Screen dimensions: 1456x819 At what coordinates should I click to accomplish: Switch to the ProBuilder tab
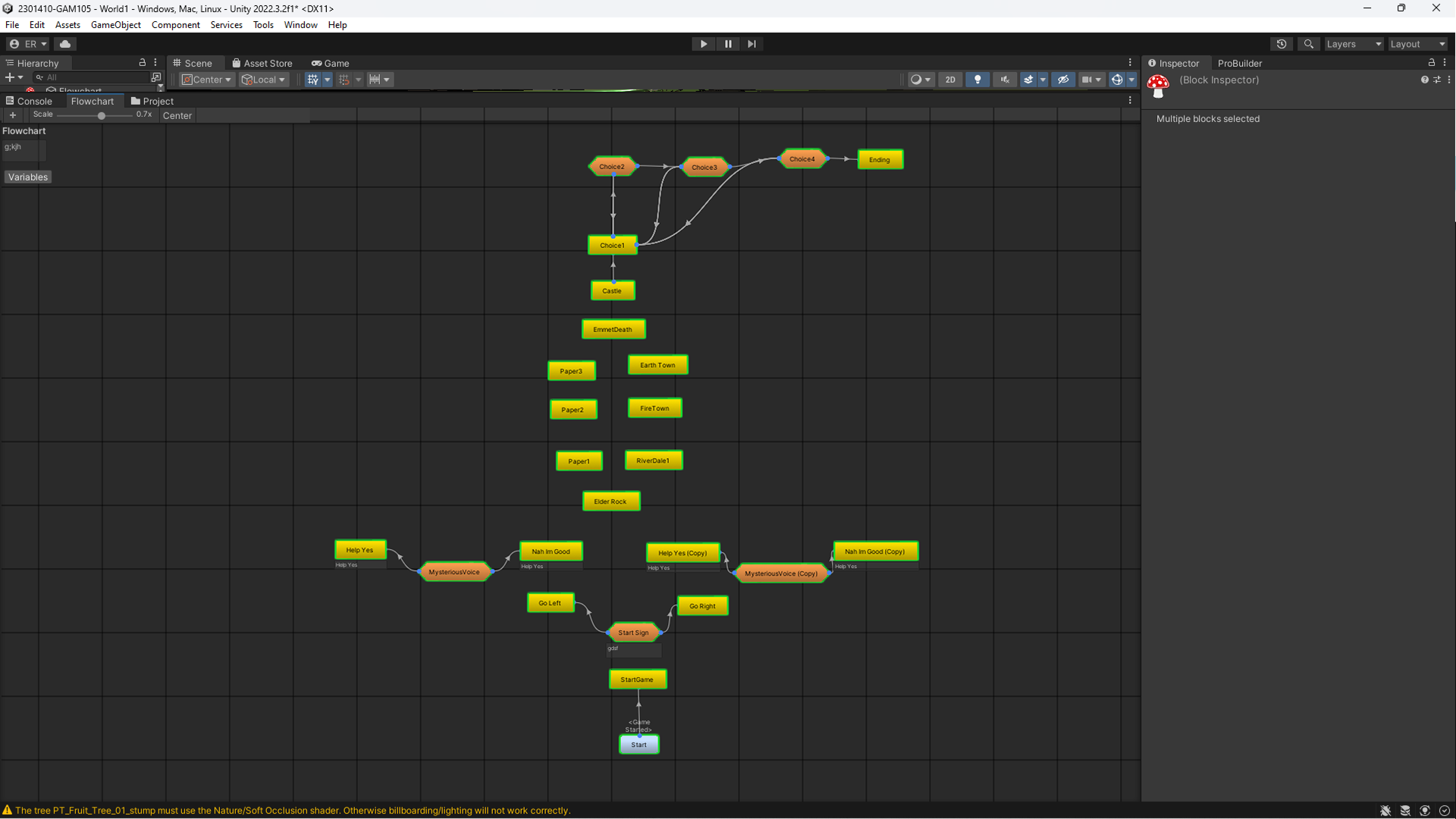[1240, 63]
